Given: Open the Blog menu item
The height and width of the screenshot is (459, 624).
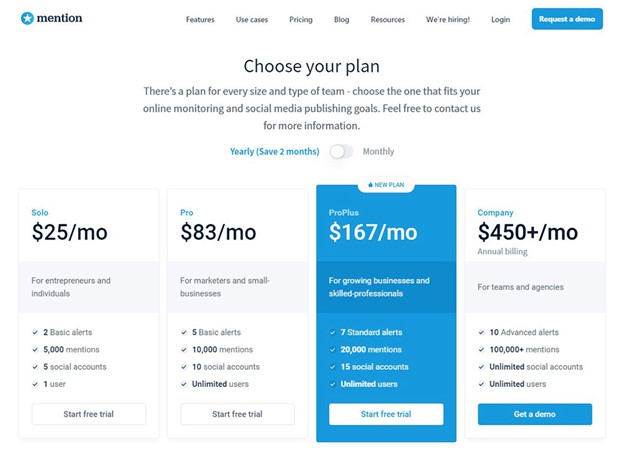Looking at the screenshot, I should click(x=341, y=20).
